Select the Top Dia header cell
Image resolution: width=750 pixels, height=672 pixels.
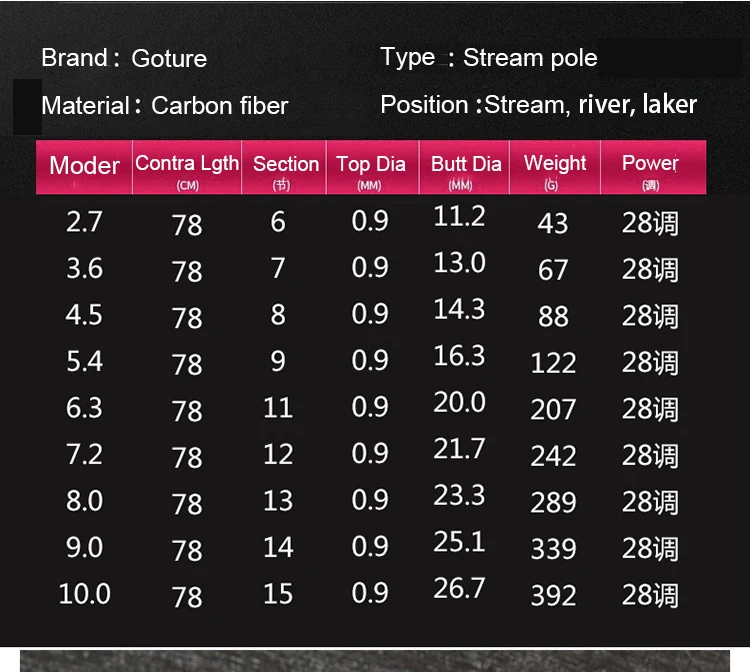[372, 167]
